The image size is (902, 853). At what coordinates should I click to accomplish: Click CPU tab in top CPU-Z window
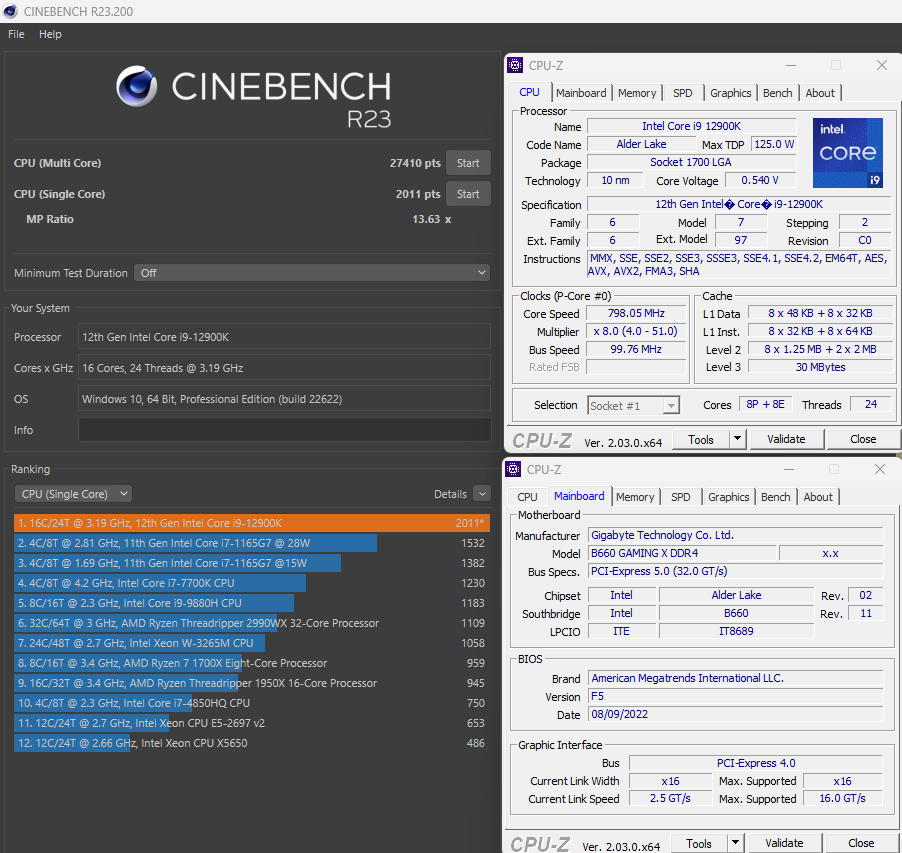pyautogui.click(x=529, y=92)
